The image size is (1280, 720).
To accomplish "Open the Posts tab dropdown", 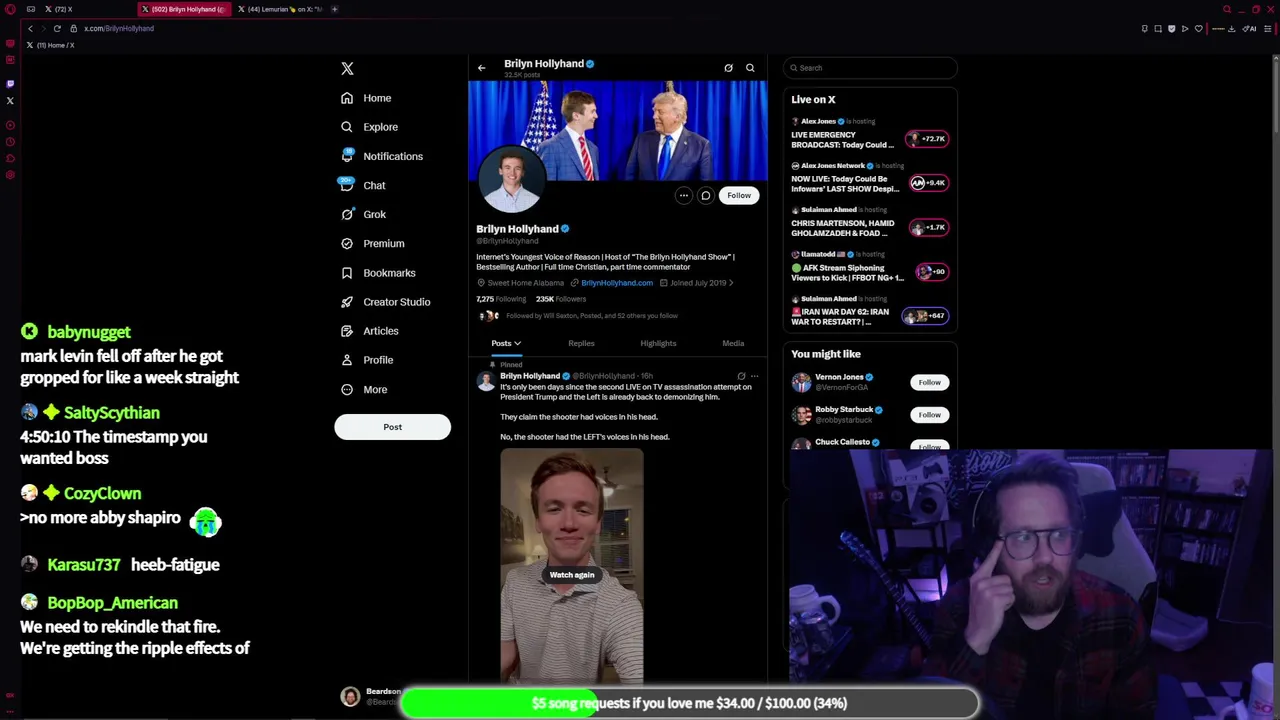I will click(506, 344).
